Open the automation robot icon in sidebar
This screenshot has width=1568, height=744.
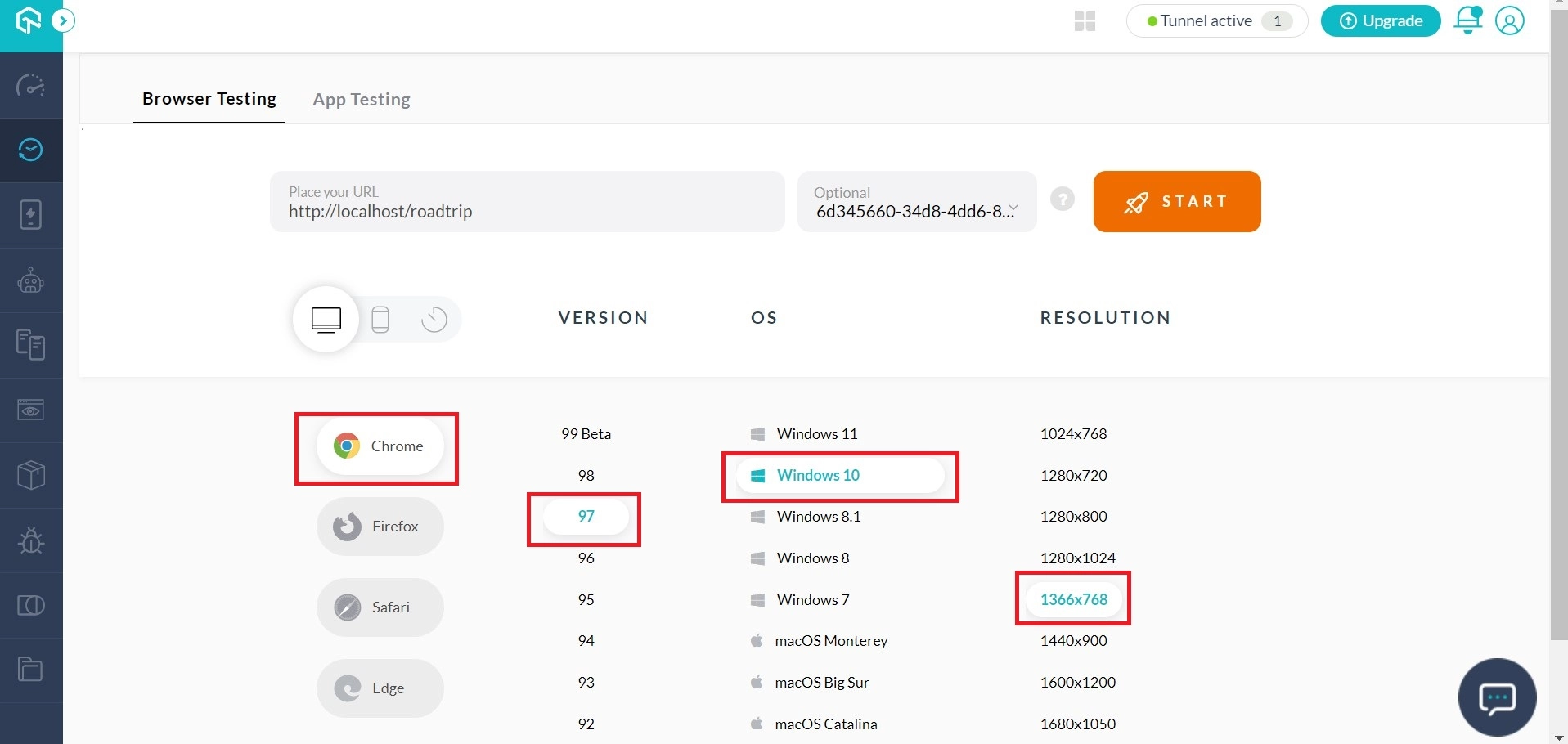[x=31, y=281]
